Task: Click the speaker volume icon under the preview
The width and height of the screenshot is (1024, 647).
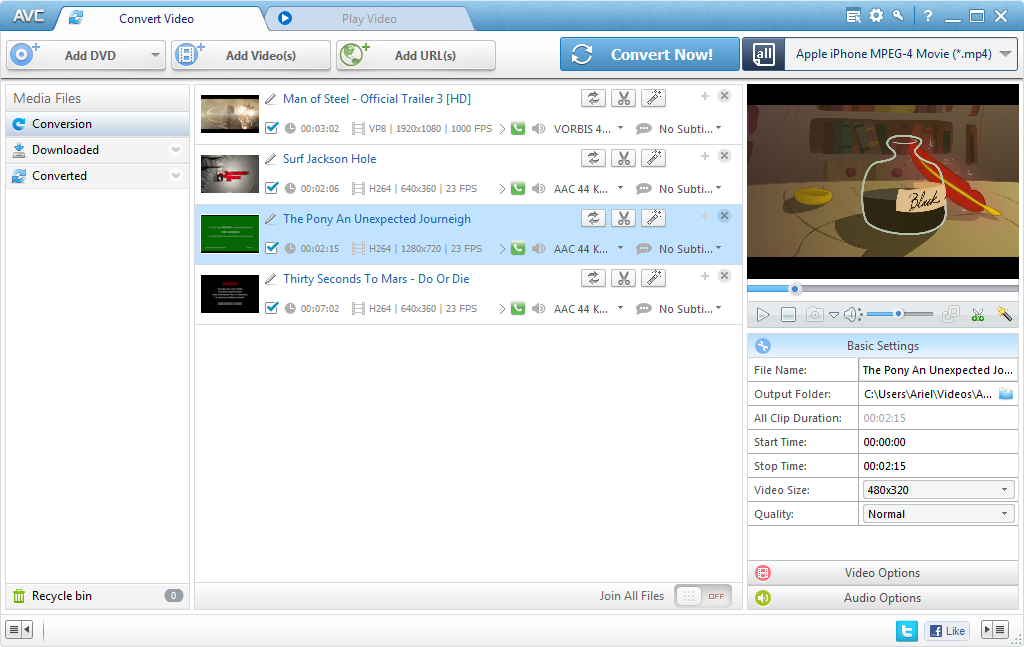Action: coord(853,315)
